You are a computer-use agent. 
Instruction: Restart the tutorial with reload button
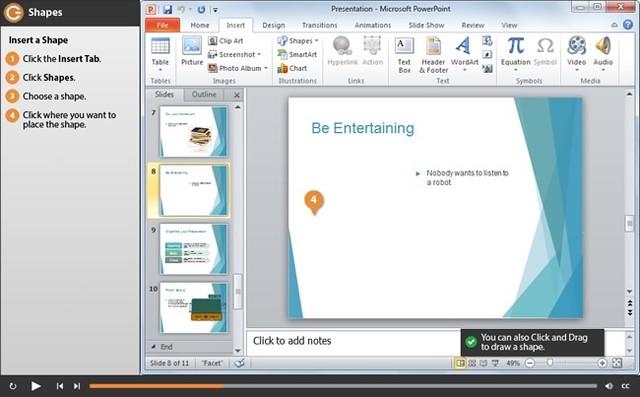[13, 386]
